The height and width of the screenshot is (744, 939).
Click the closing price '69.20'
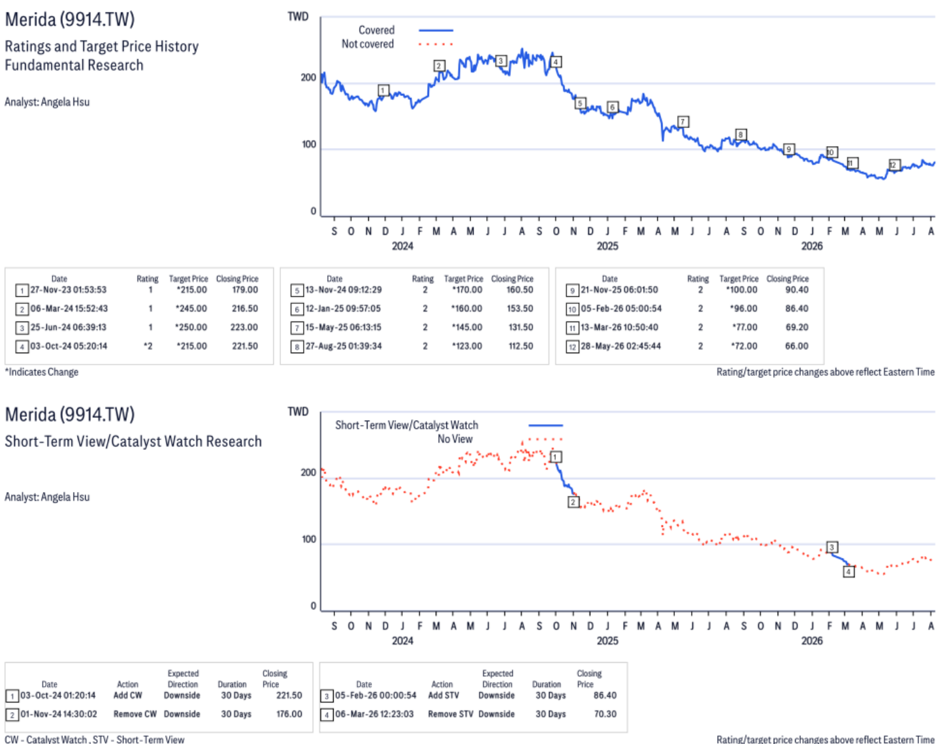[x=797, y=327]
